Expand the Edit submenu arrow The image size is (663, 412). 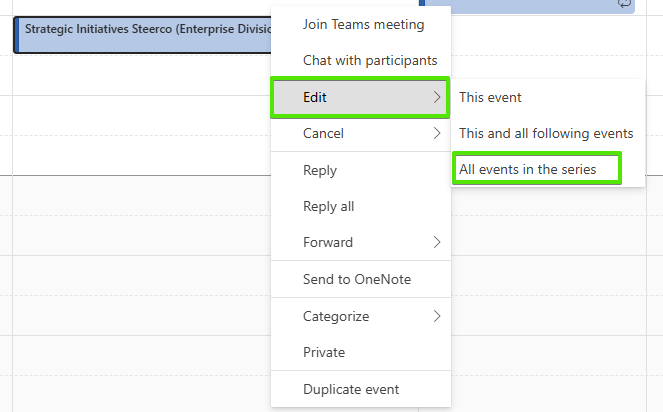[x=436, y=97]
